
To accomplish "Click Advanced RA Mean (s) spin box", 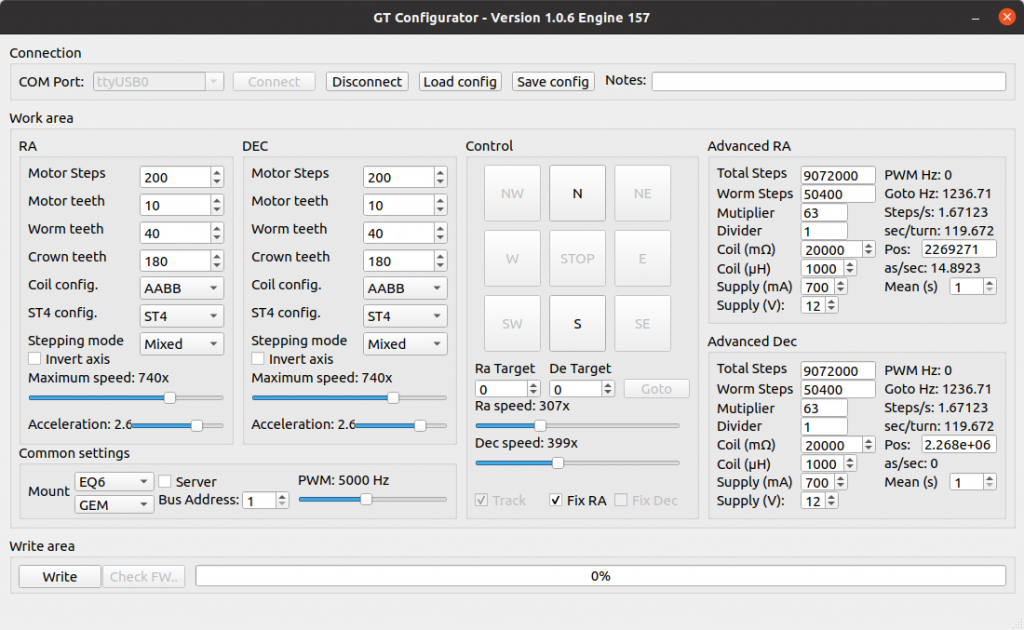I will click(x=973, y=287).
